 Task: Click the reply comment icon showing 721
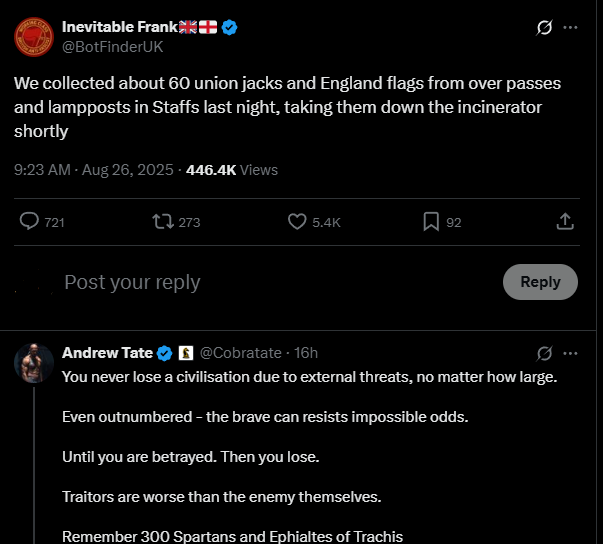click(29, 221)
